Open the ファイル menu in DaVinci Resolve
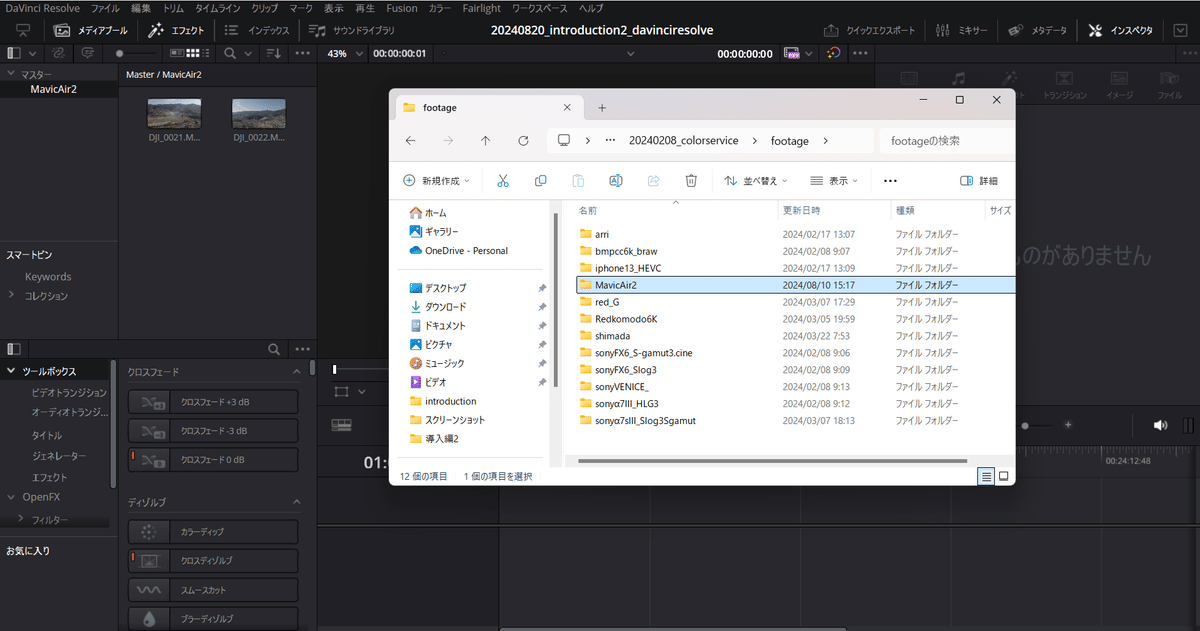This screenshot has width=1200, height=631. point(105,8)
